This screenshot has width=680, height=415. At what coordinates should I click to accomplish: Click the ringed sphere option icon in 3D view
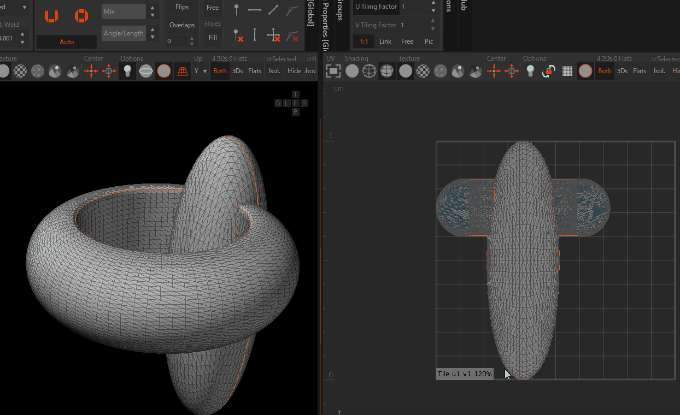point(146,71)
